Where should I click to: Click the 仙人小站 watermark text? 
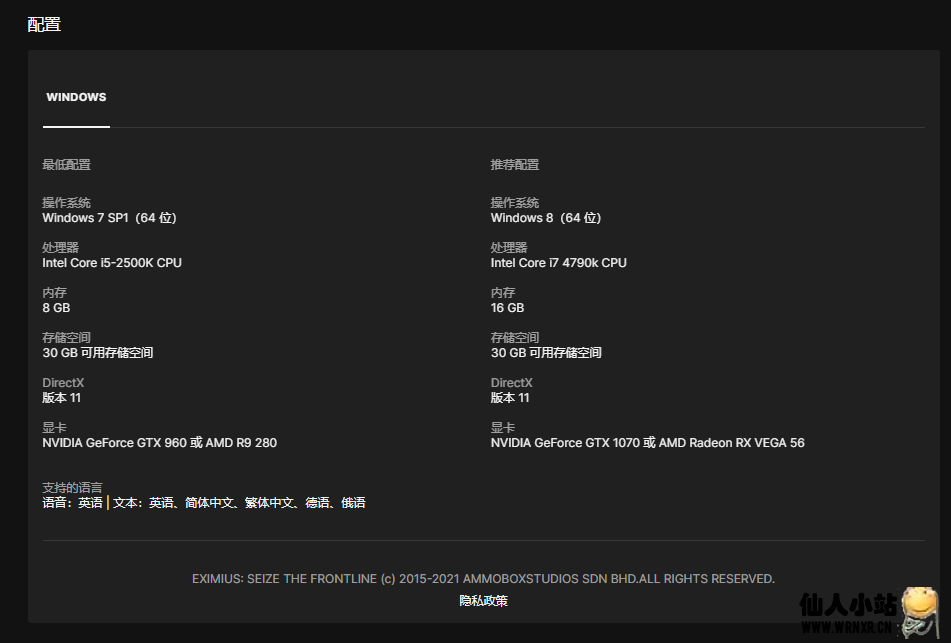[847, 604]
